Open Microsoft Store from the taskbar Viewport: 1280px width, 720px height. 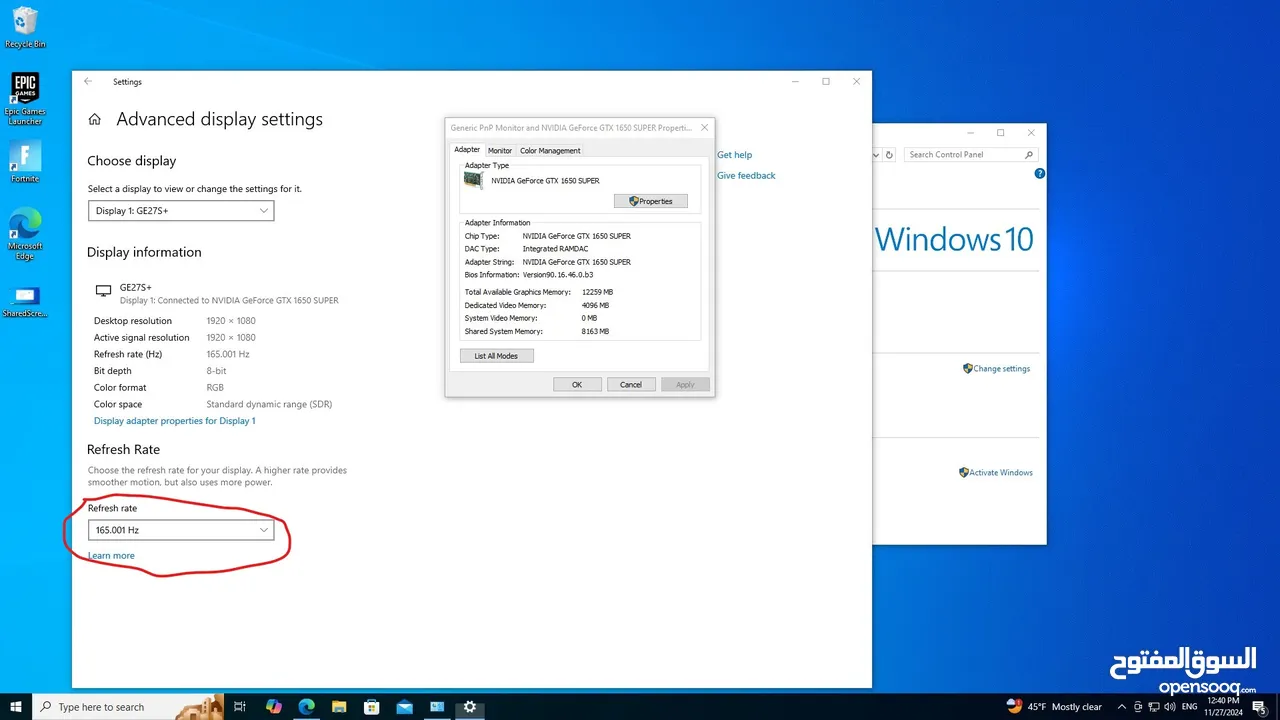click(x=371, y=707)
